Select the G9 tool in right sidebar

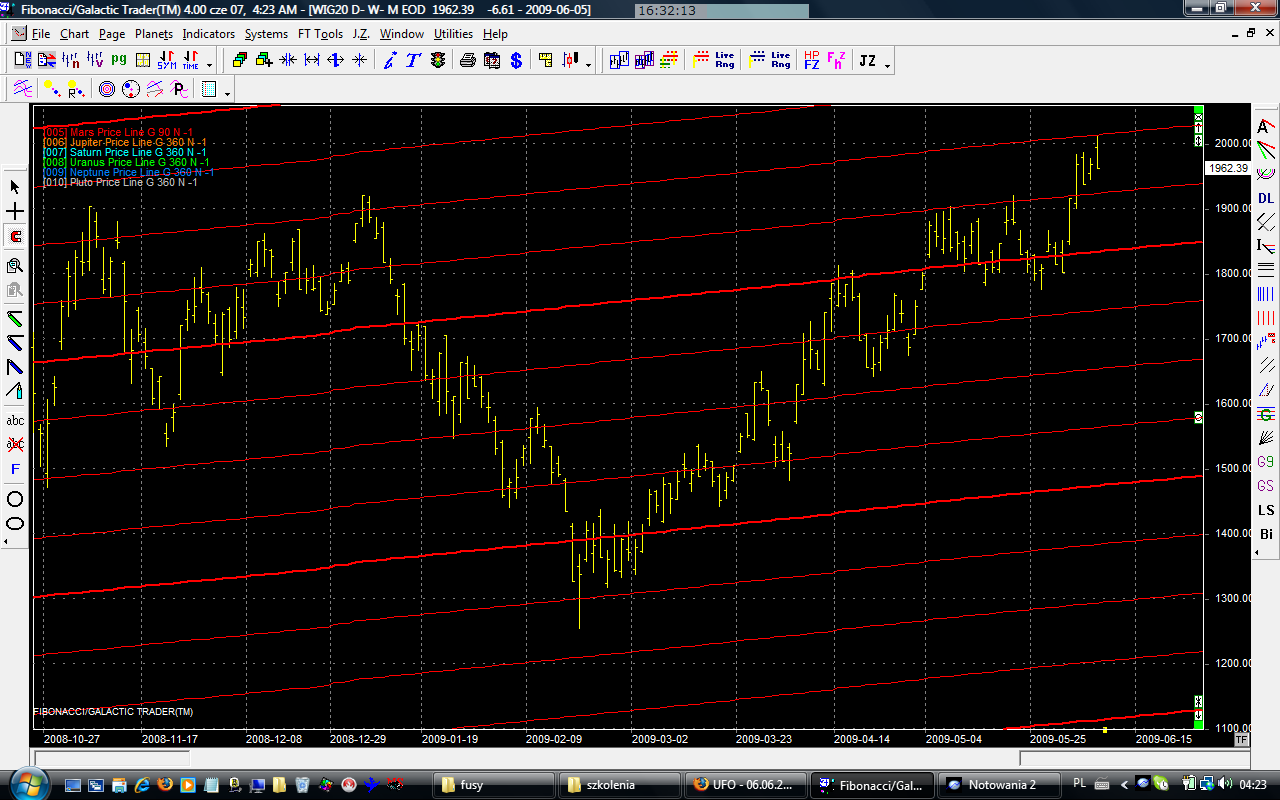point(1266,462)
